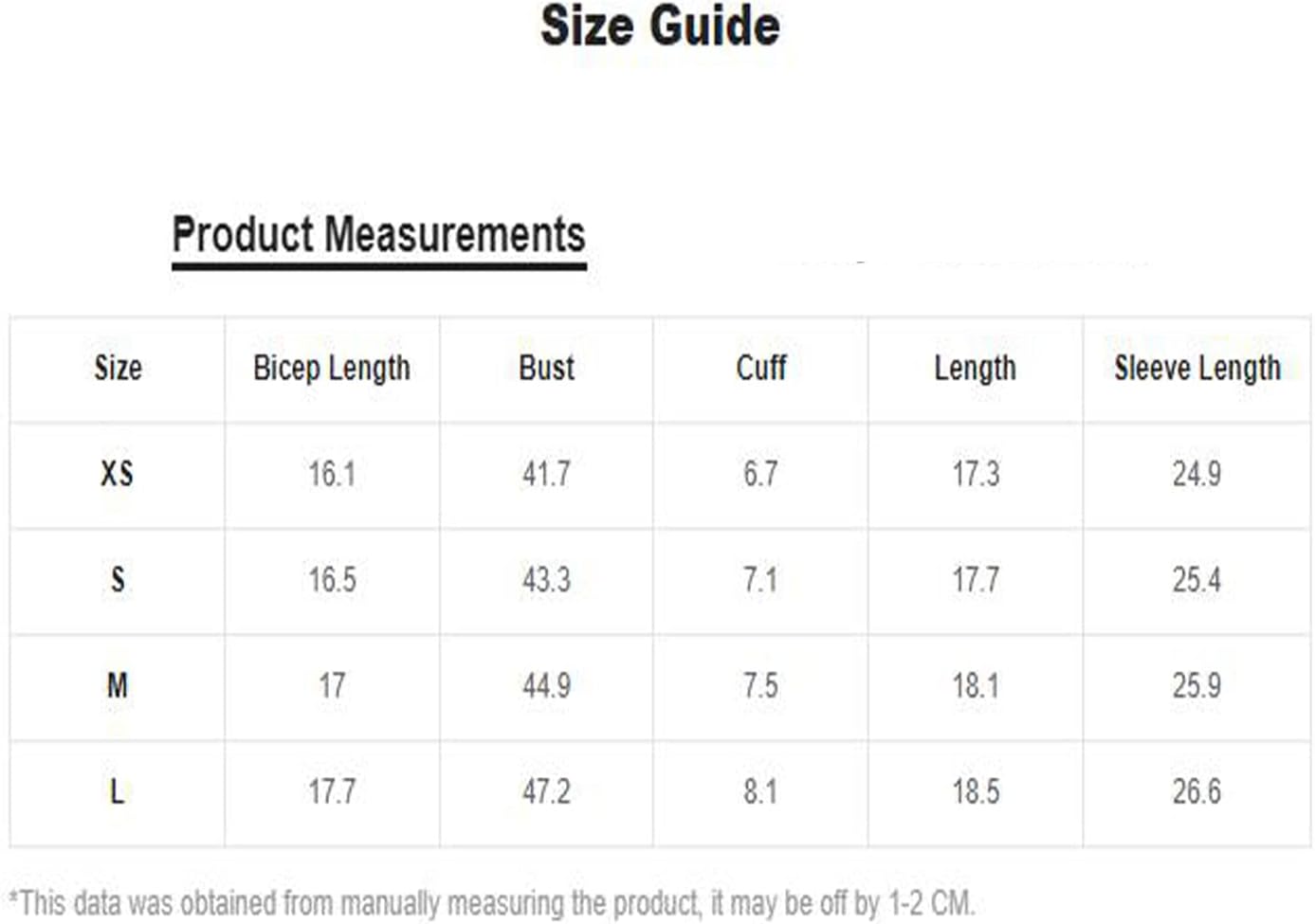The height and width of the screenshot is (924, 1315).
Task: Click the manual measurement disclaimer note
Action: 491,902
